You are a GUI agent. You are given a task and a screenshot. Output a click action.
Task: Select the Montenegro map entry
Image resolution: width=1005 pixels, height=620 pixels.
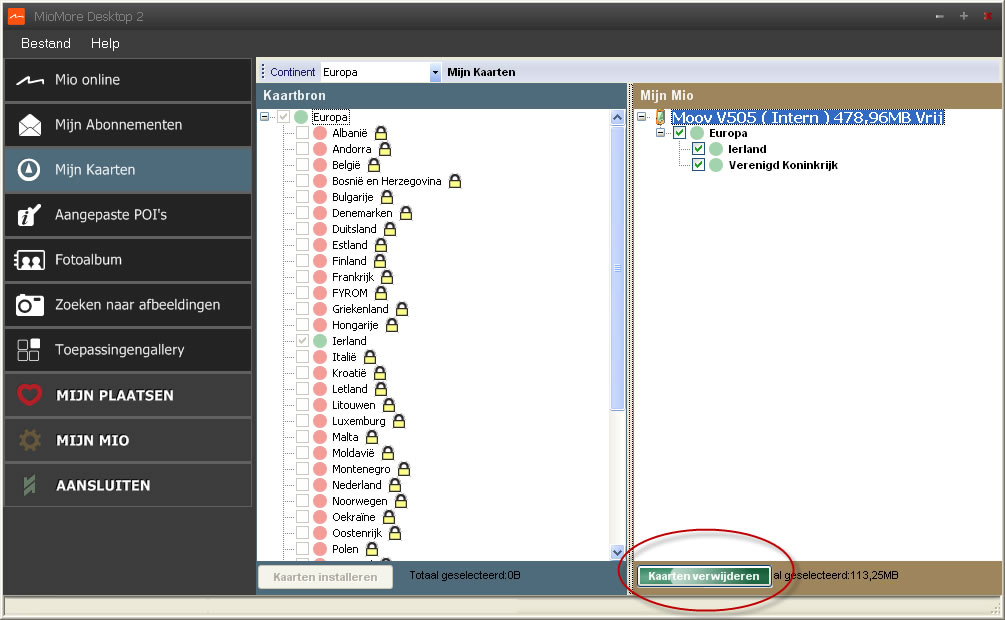(x=361, y=469)
